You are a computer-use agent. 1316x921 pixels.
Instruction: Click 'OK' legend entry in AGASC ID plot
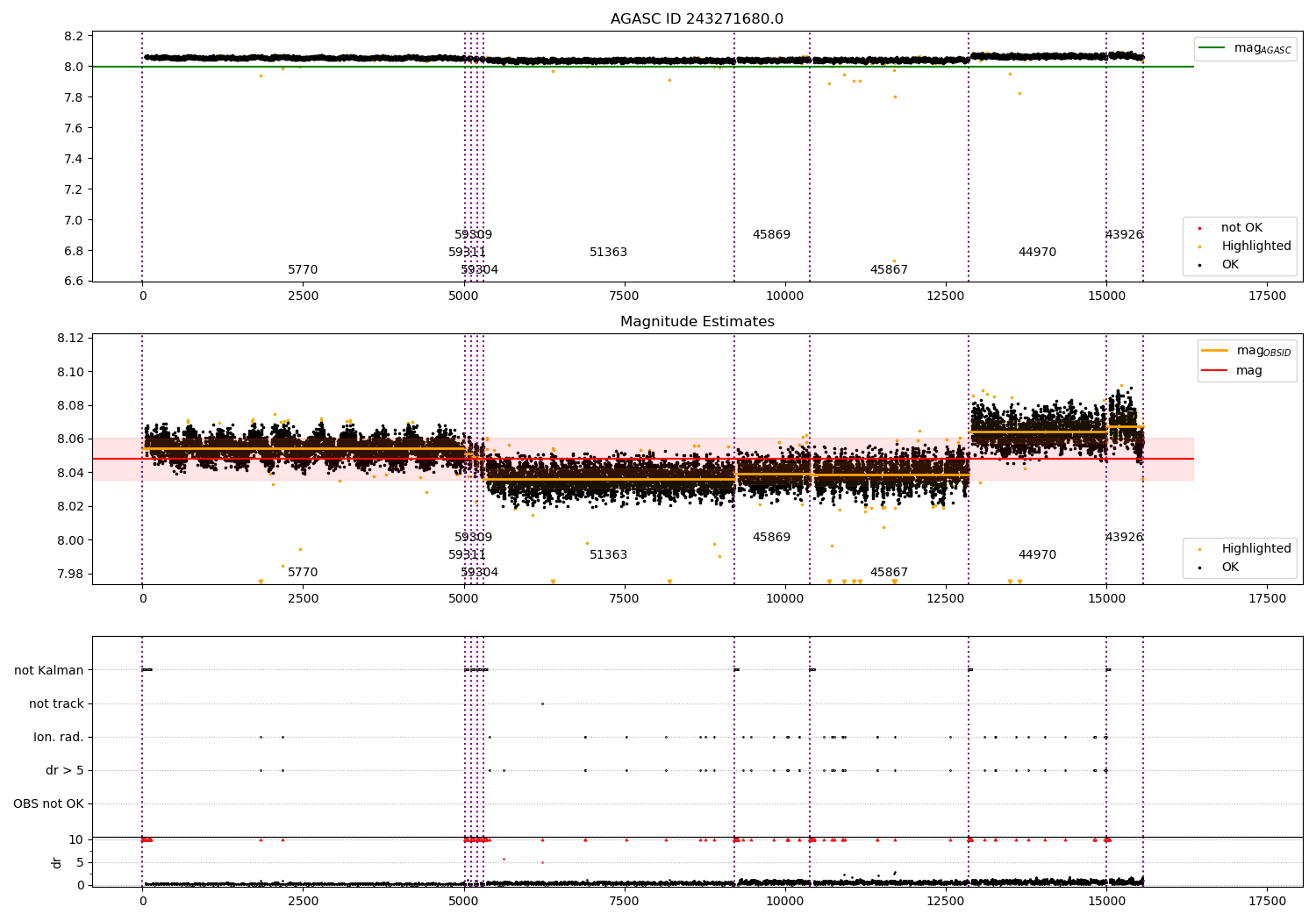click(x=1230, y=265)
